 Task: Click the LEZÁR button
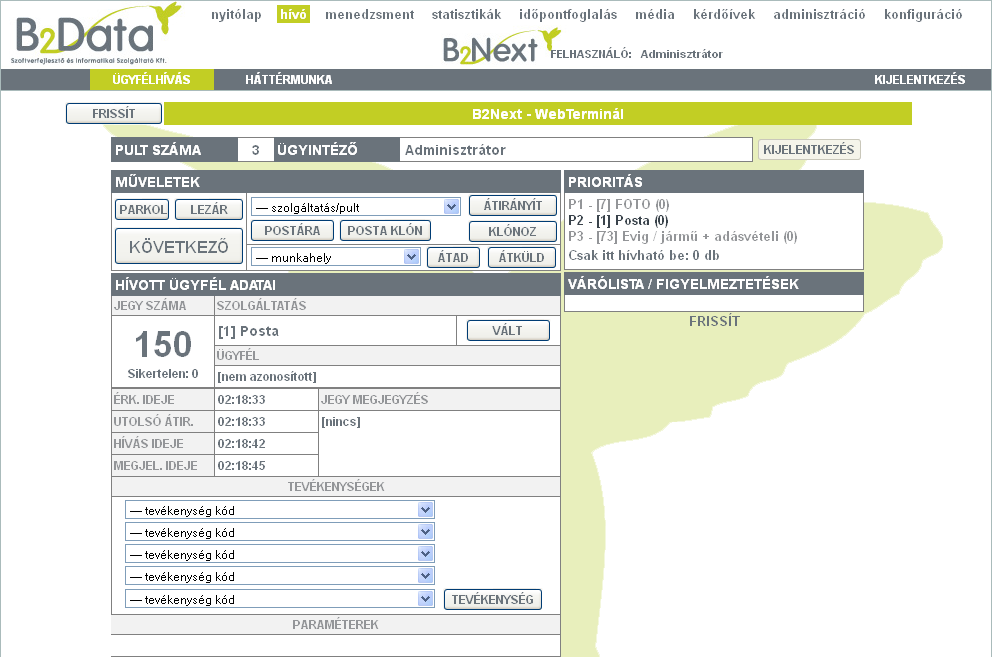pos(209,210)
